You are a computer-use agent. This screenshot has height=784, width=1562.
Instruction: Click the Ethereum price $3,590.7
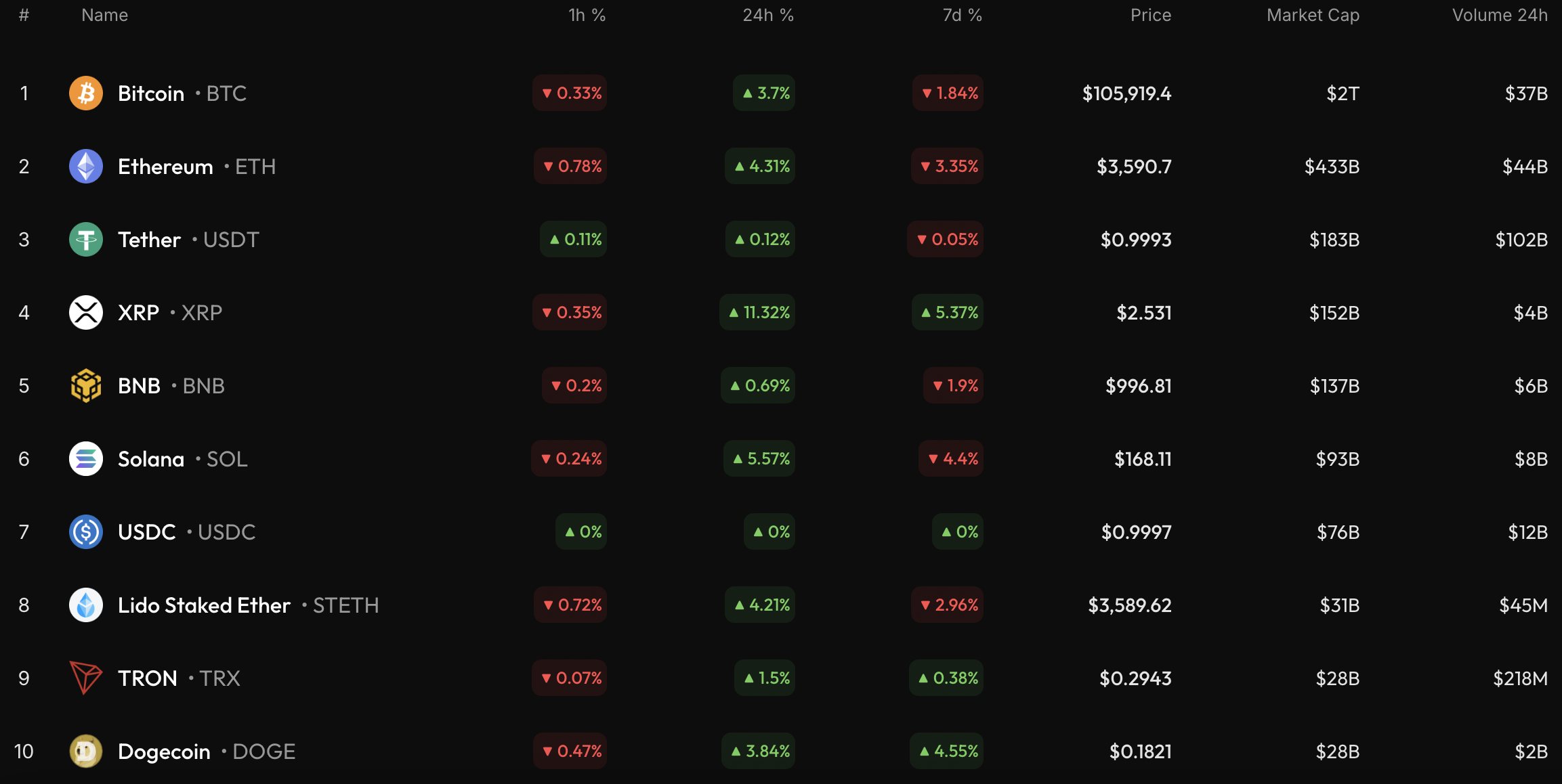pos(1134,167)
